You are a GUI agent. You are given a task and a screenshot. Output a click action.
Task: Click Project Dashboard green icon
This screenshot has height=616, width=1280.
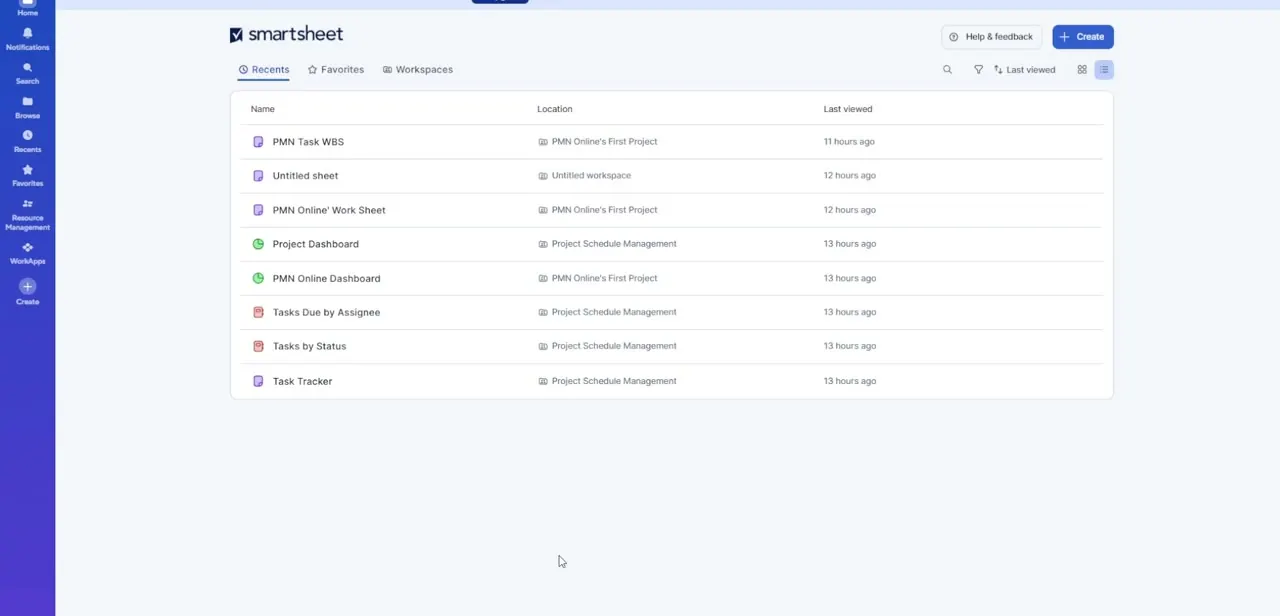258,244
